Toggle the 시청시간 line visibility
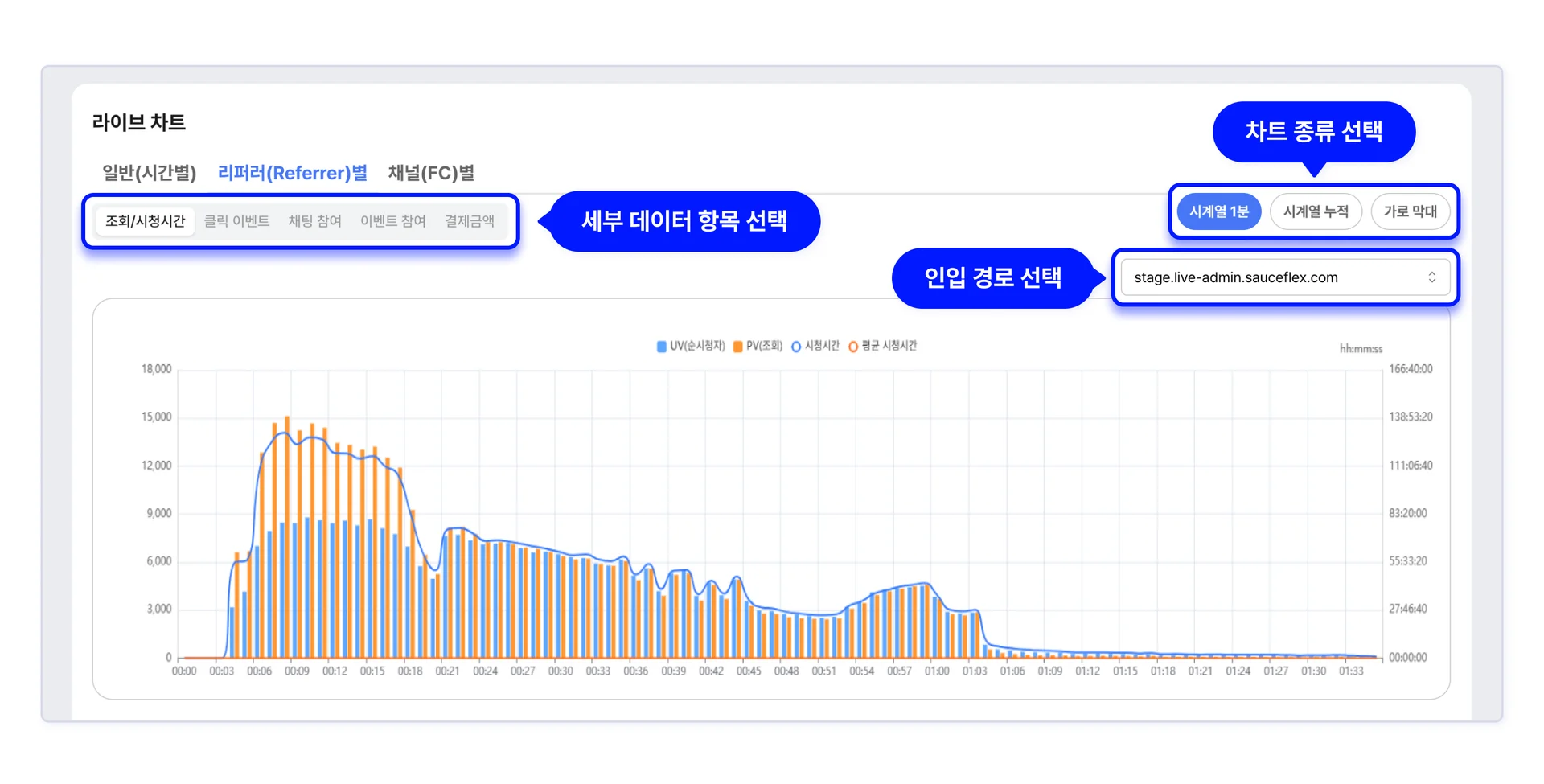 pyautogui.click(x=822, y=346)
